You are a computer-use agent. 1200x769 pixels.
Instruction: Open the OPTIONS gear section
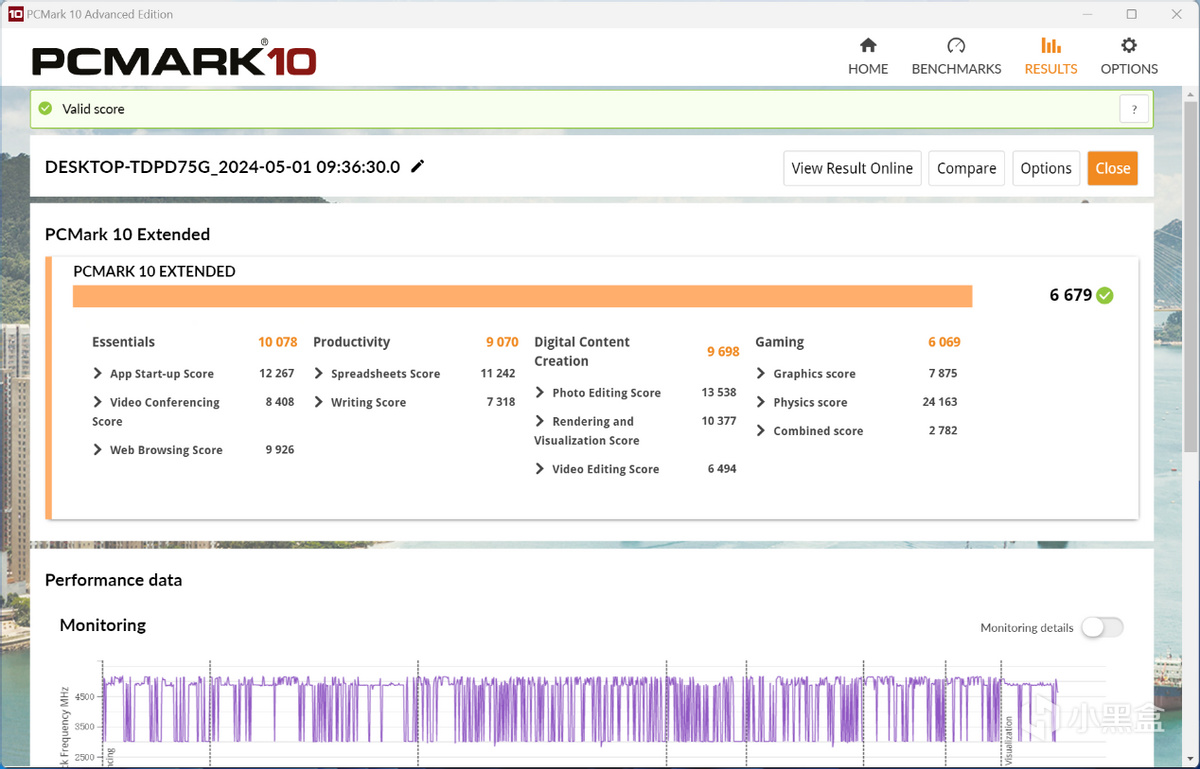coord(1129,57)
